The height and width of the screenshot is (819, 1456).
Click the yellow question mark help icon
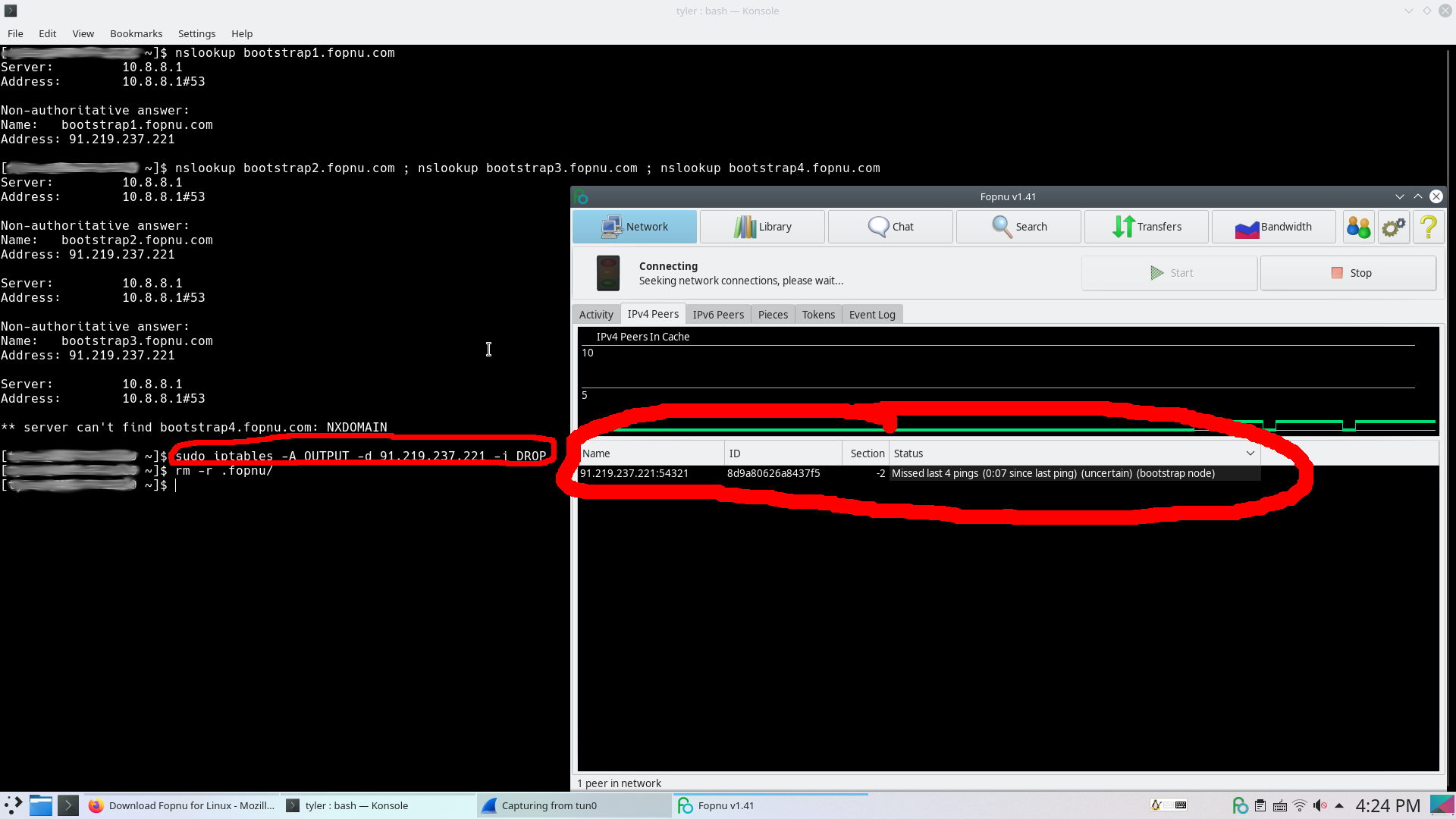(x=1428, y=227)
